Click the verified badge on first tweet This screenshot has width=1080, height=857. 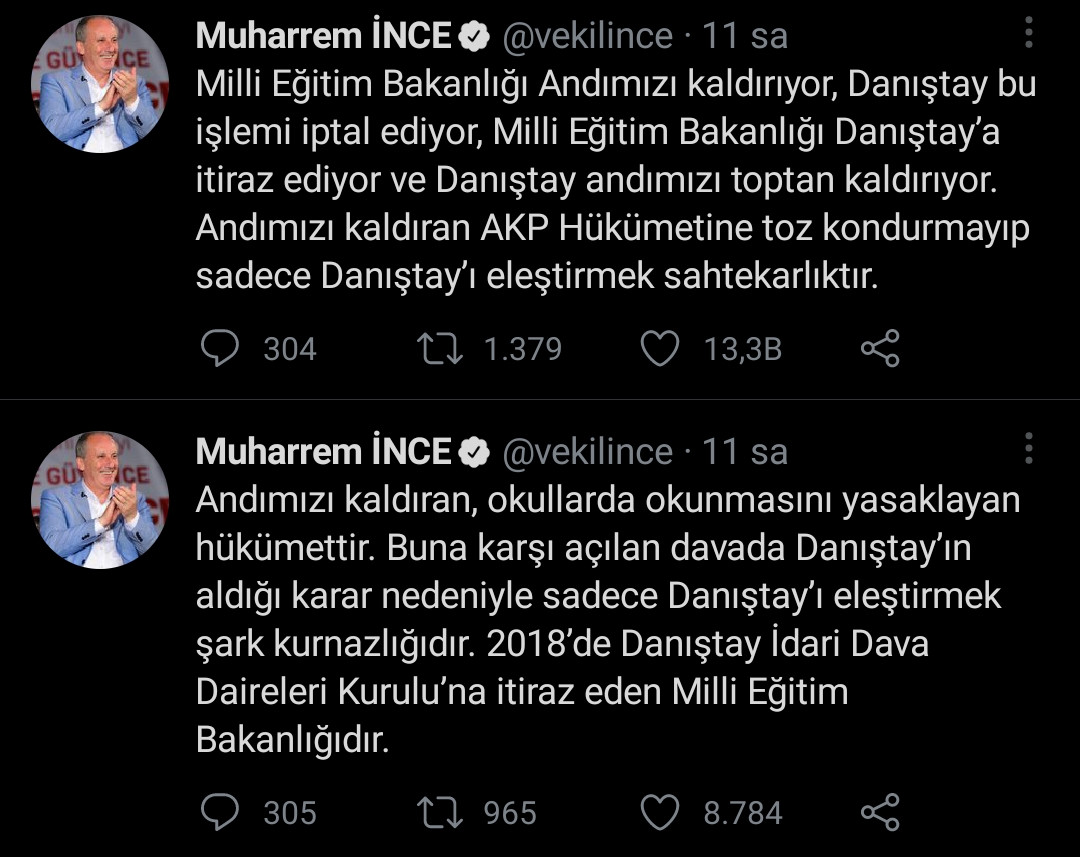coord(474,37)
